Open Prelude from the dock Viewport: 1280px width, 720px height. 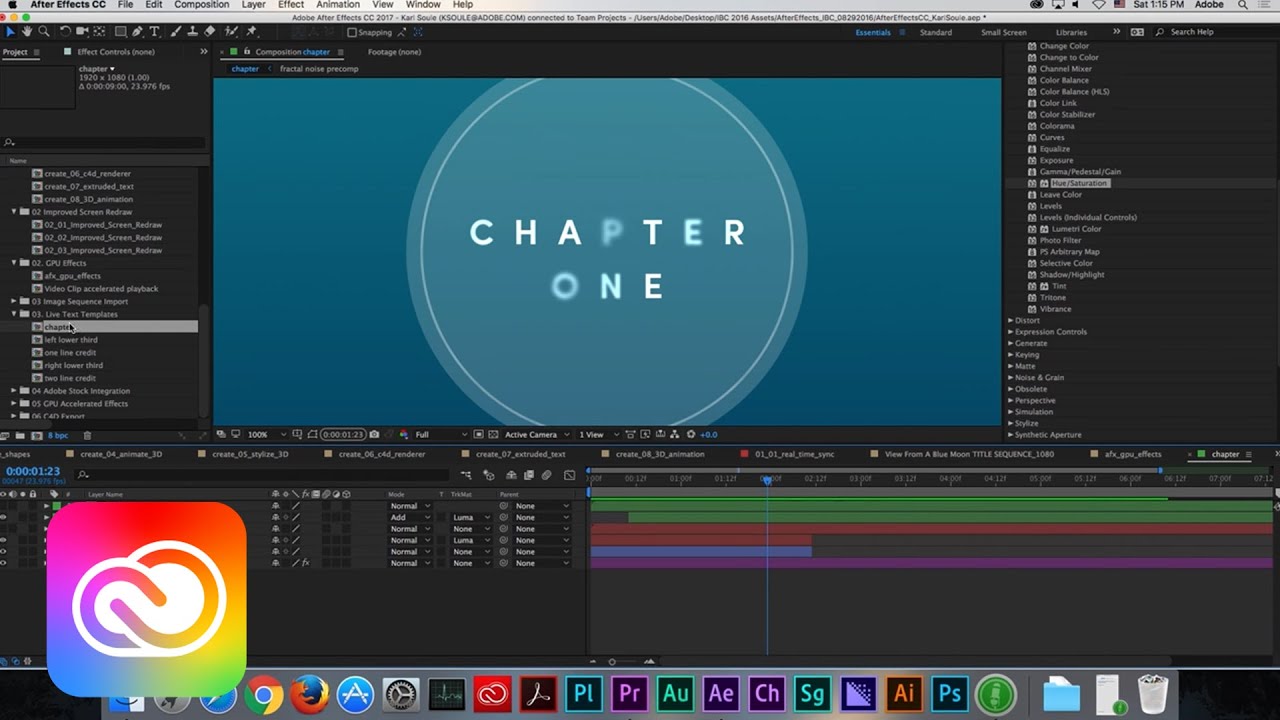tap(584, 693)
